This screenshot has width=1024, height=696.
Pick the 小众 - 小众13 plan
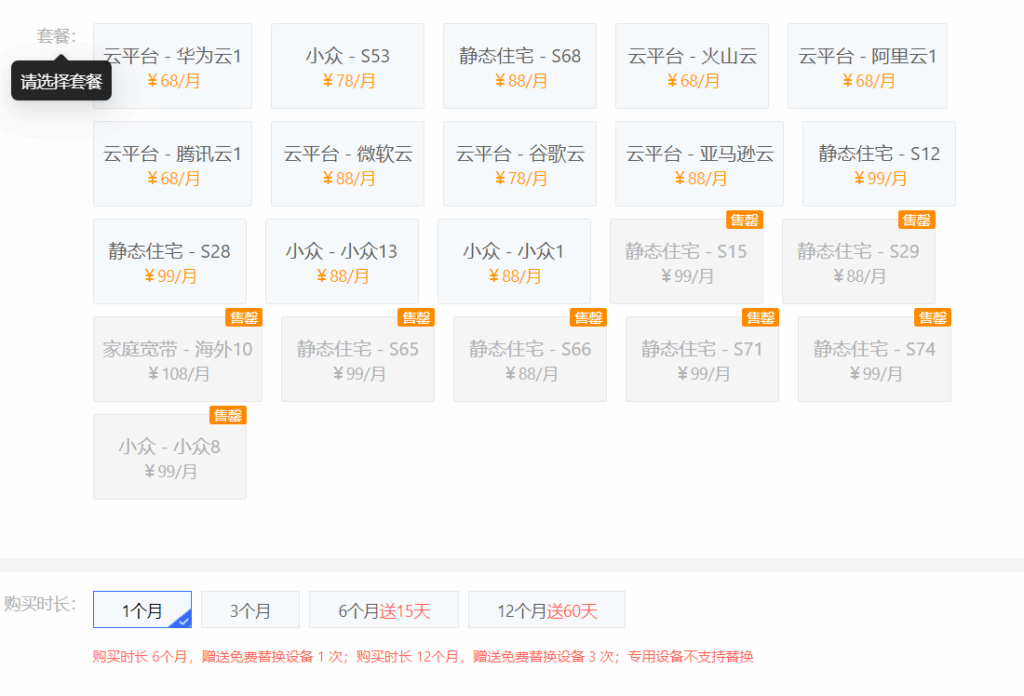pyautogui.click(x=342, y=261)
